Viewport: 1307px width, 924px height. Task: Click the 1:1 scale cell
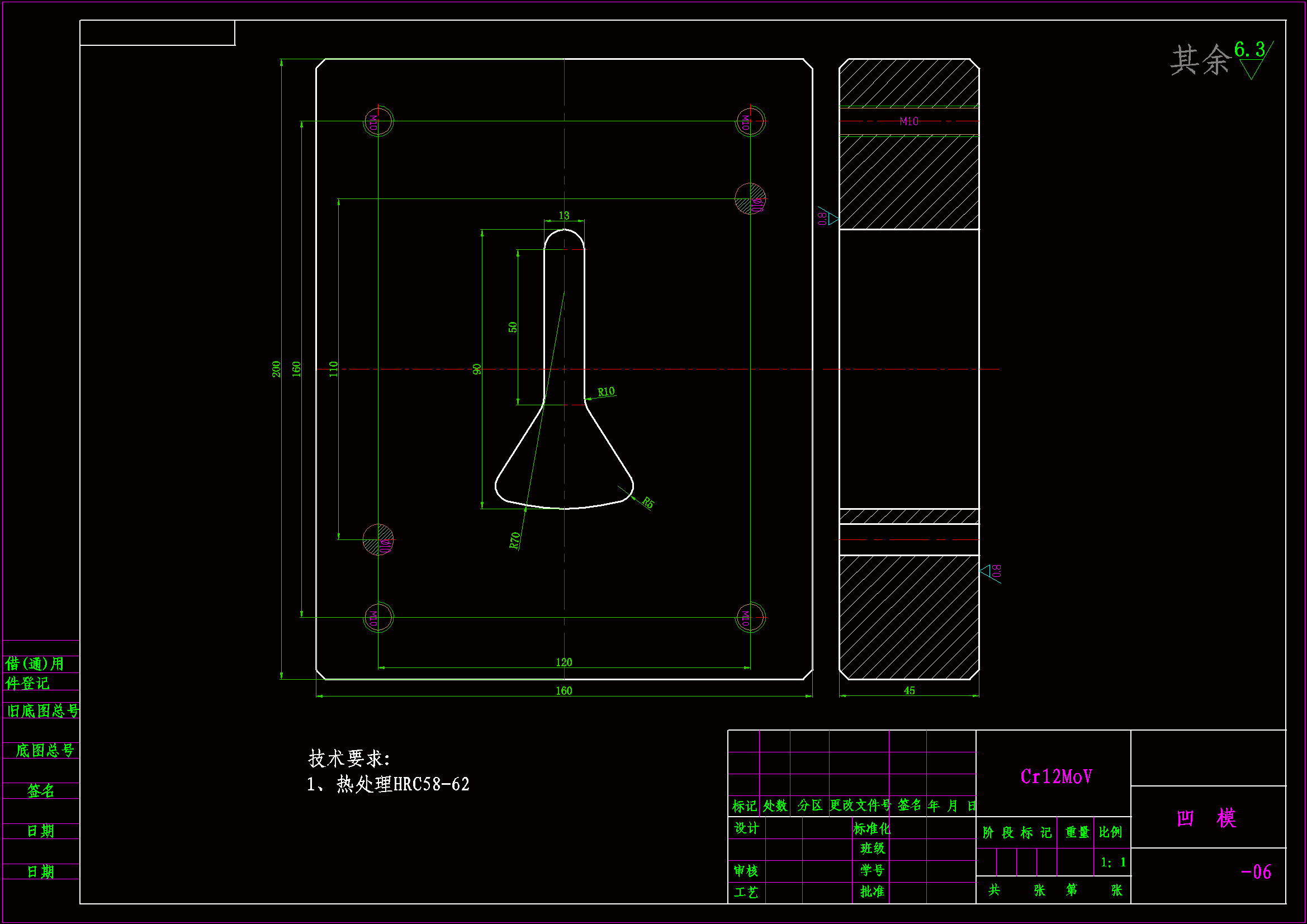(1113, 863)
